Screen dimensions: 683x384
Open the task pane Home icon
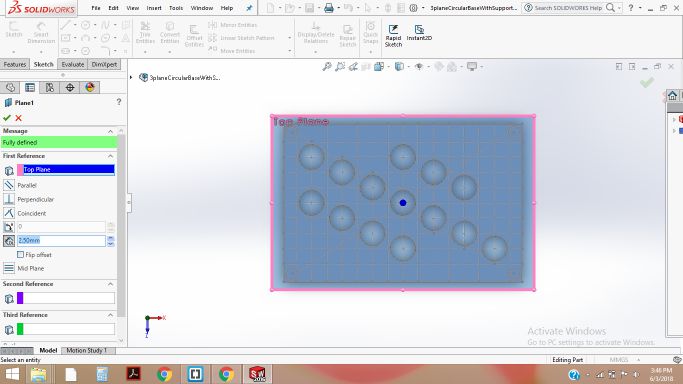click(672, 95)
